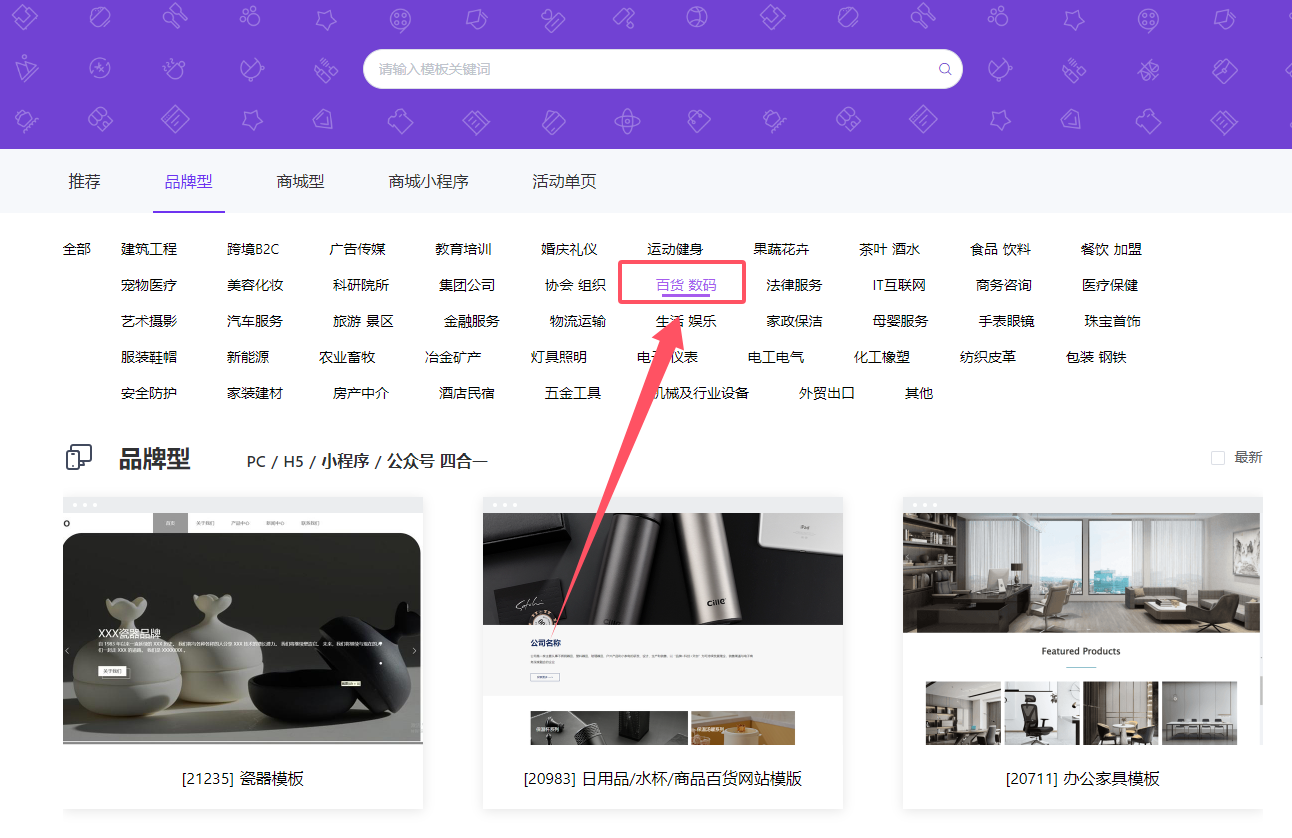
Task: Filter by 外贸出口 category
Action: tap(827, 393)
